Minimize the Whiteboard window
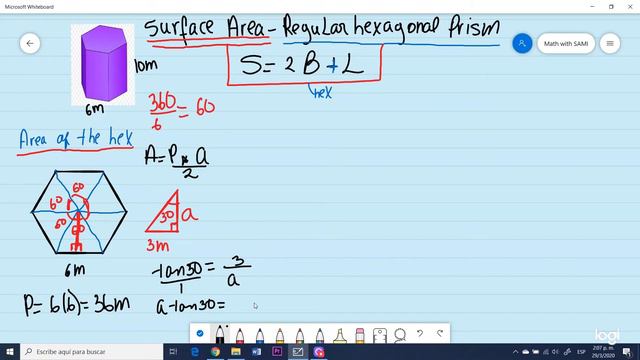Screen dimensions: 640x360 click(592, 7)
